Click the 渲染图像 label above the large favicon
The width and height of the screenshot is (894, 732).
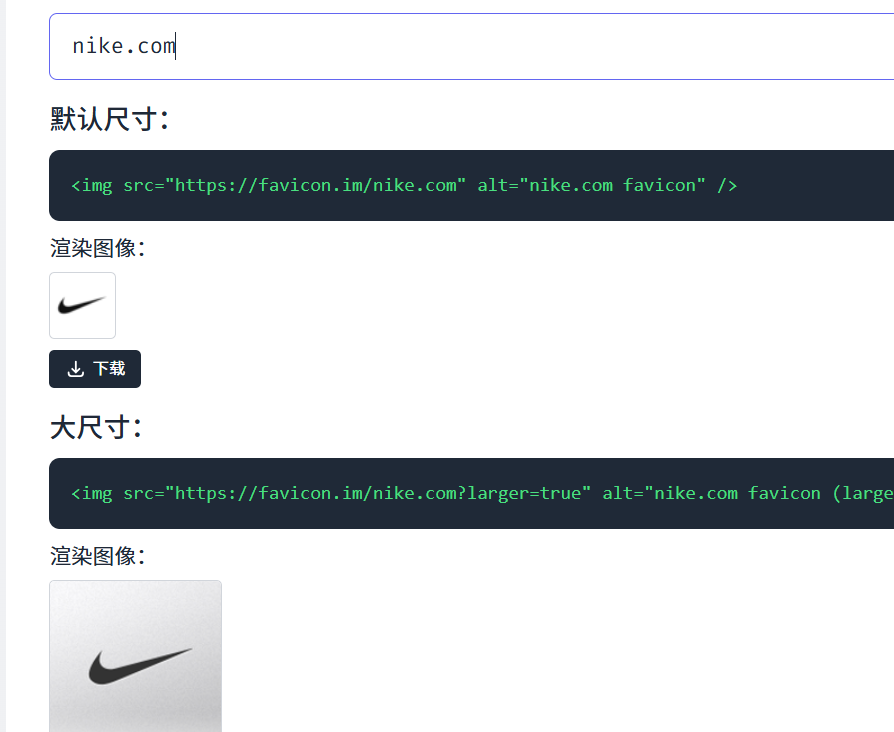click(x=97, y=556)
